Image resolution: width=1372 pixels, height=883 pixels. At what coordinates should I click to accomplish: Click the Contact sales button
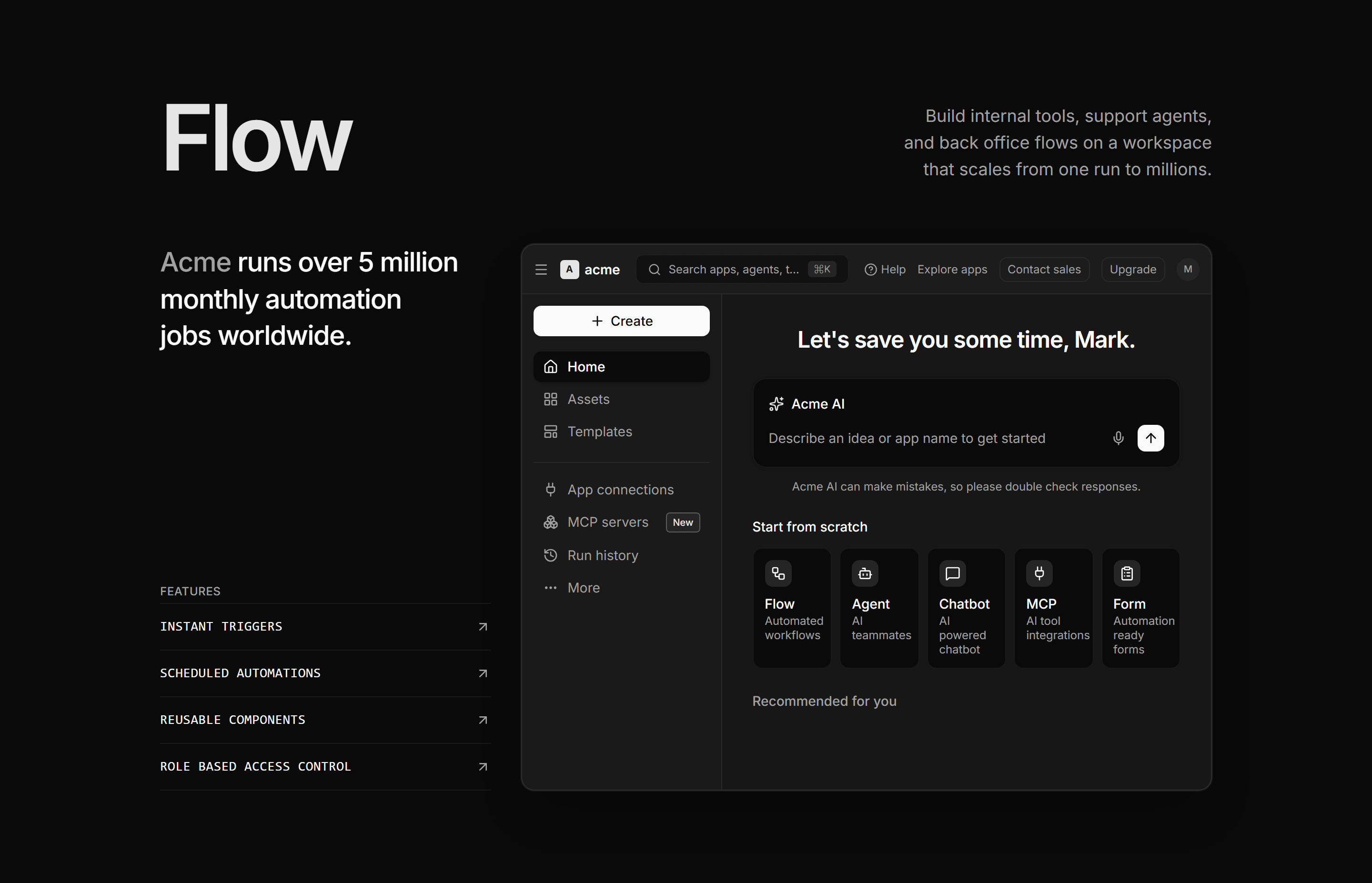1043,270
